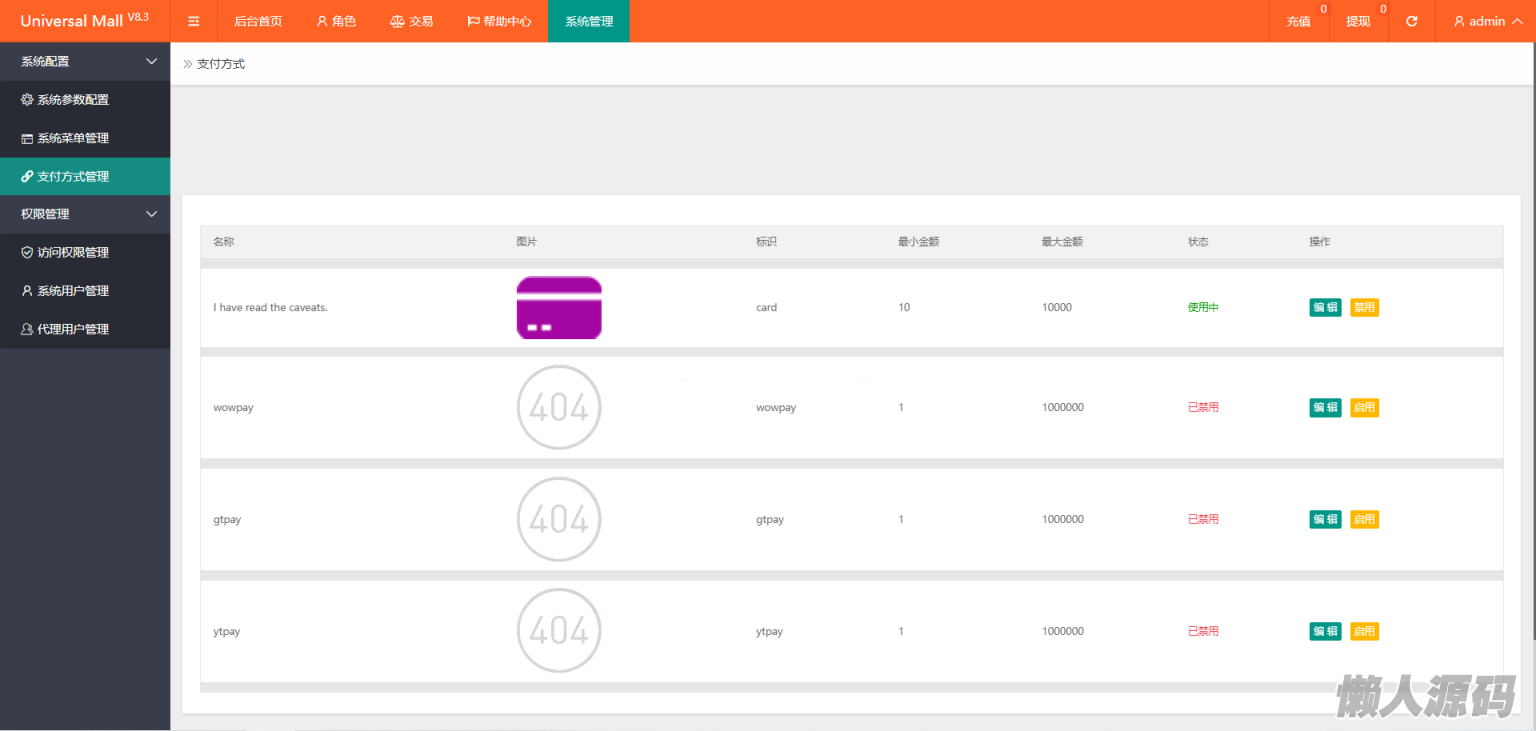Click the refresh icon in top bar
Image resolution: width=1536 pixels, height=731 pixels.
tap(1411, 21)
